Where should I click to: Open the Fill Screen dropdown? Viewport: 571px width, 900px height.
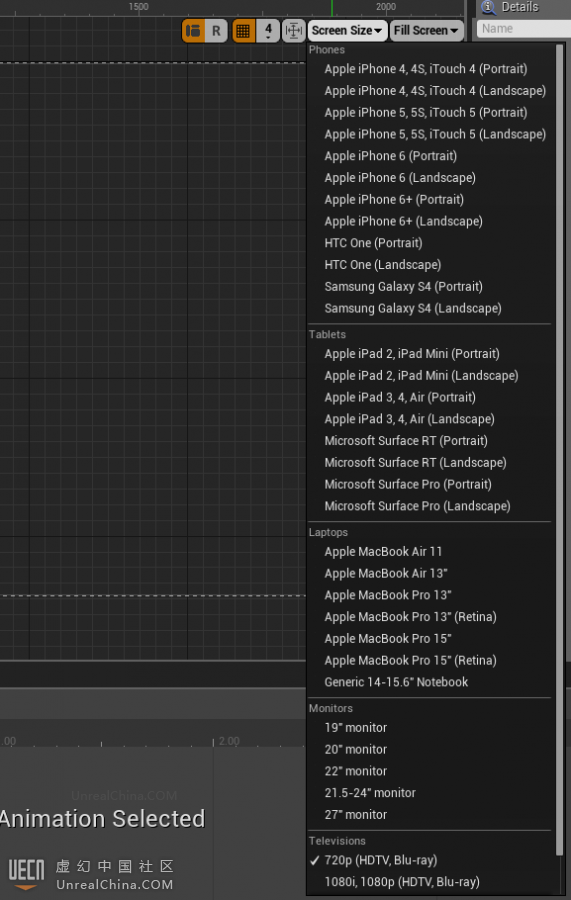[x=426, y=30]
